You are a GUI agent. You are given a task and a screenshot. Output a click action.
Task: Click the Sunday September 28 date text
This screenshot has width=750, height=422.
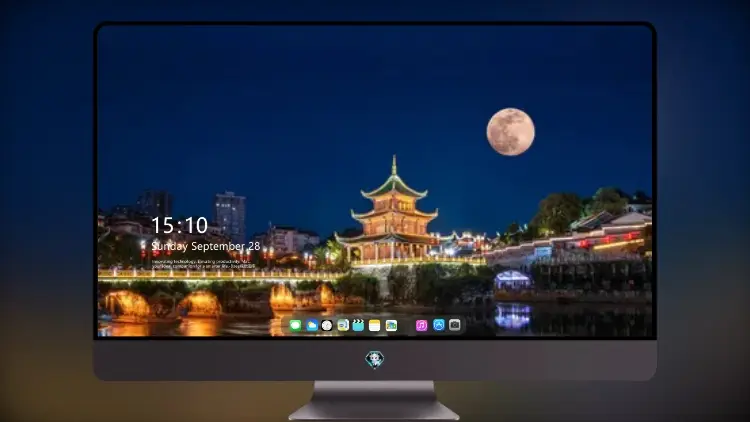pyautogui.click(x=206, y=246)
